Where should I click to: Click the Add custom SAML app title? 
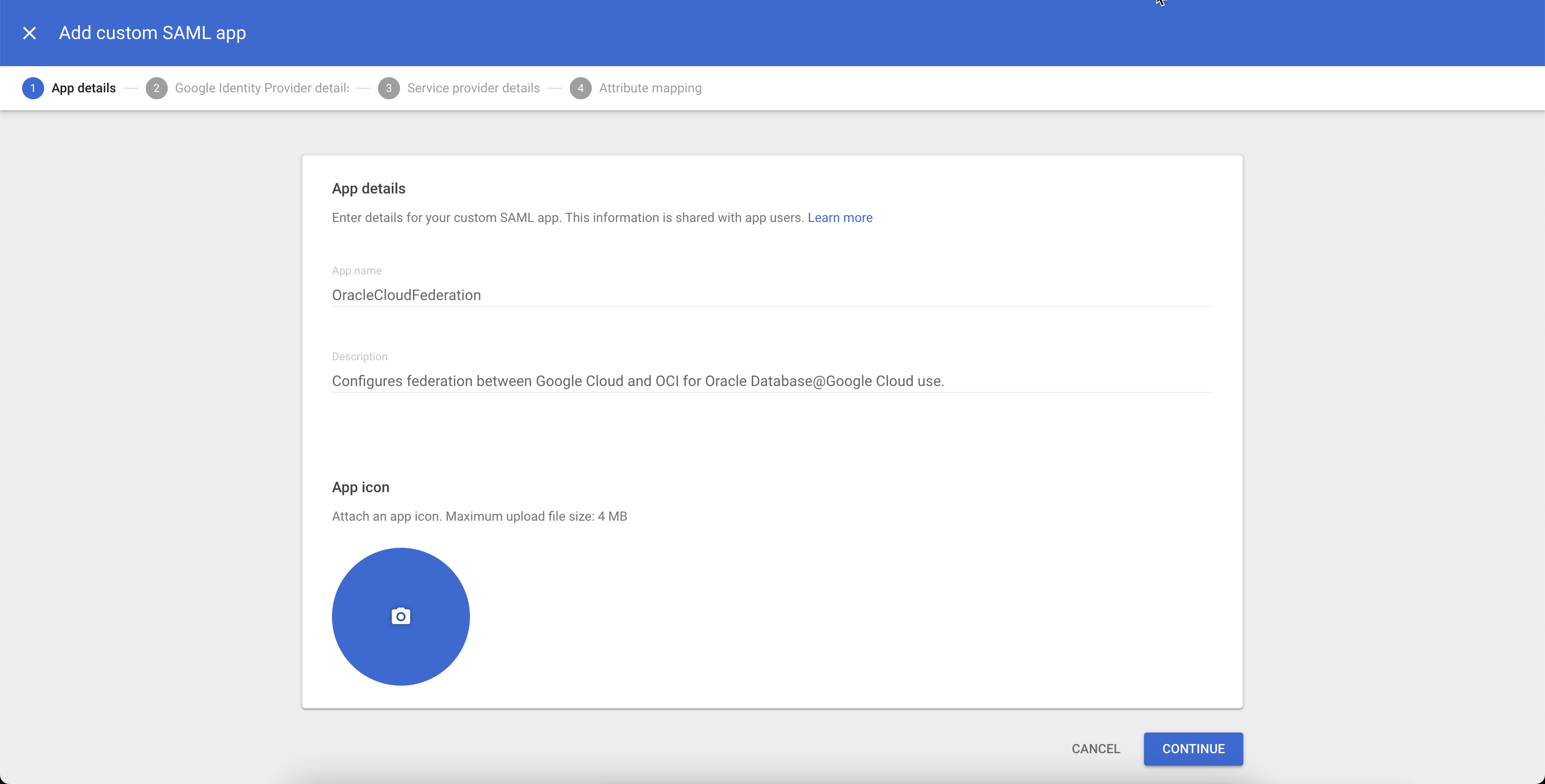coord(152,33)
